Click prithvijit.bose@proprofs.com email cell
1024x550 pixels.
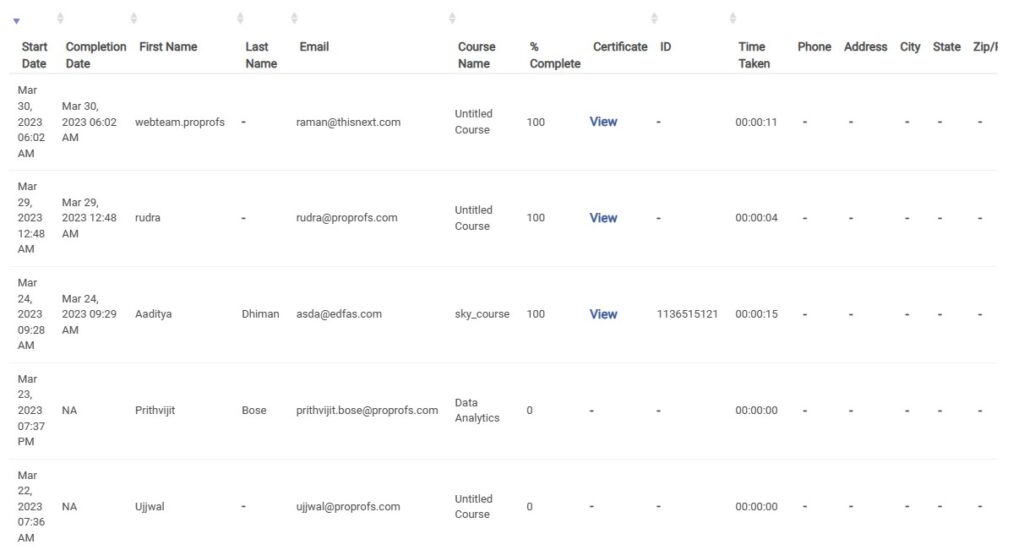click(x=367, y=410)
